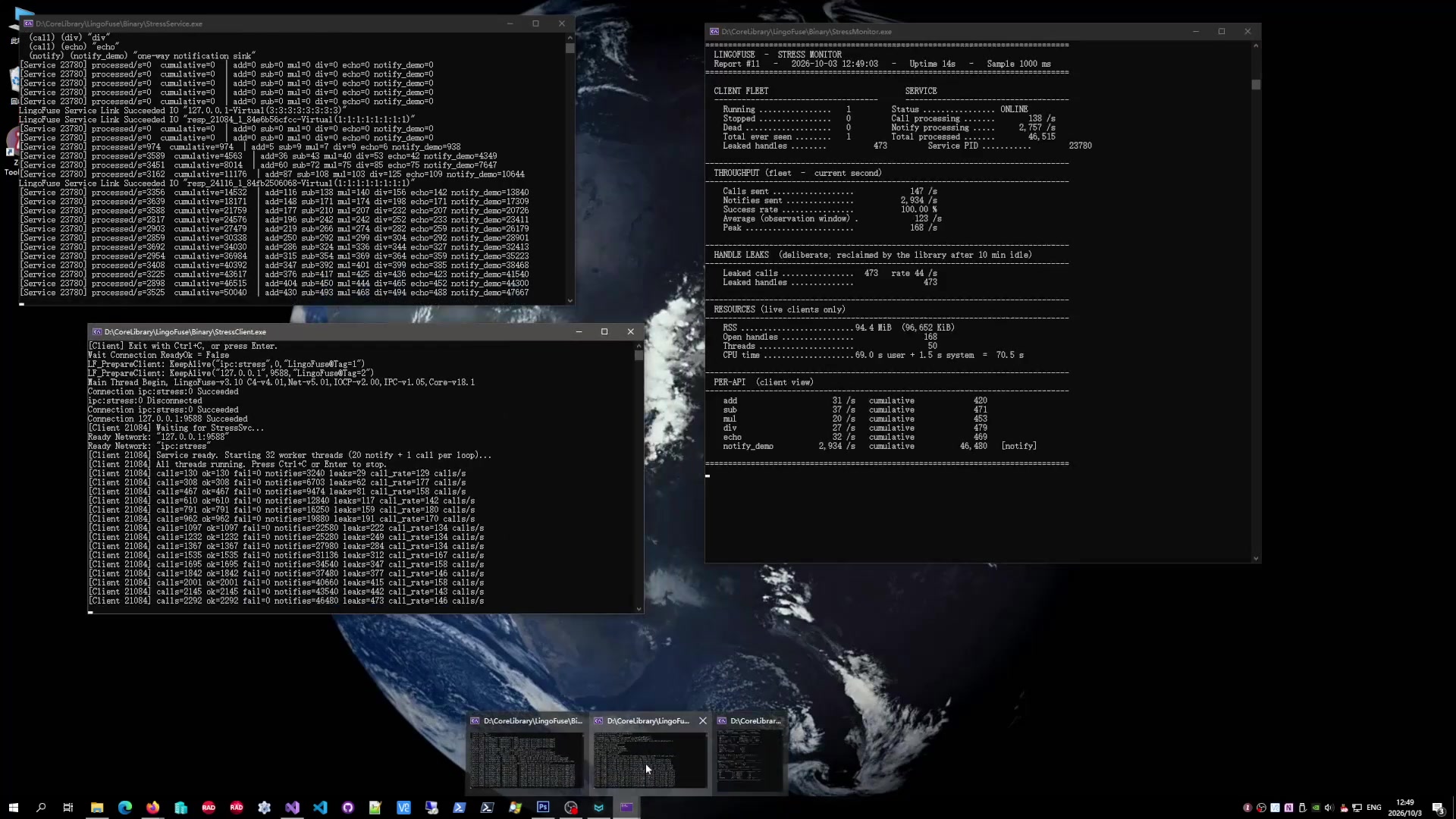Open Task View on the taskbar
This screenshot has width=1456, height=819.
tap(68, 808)
